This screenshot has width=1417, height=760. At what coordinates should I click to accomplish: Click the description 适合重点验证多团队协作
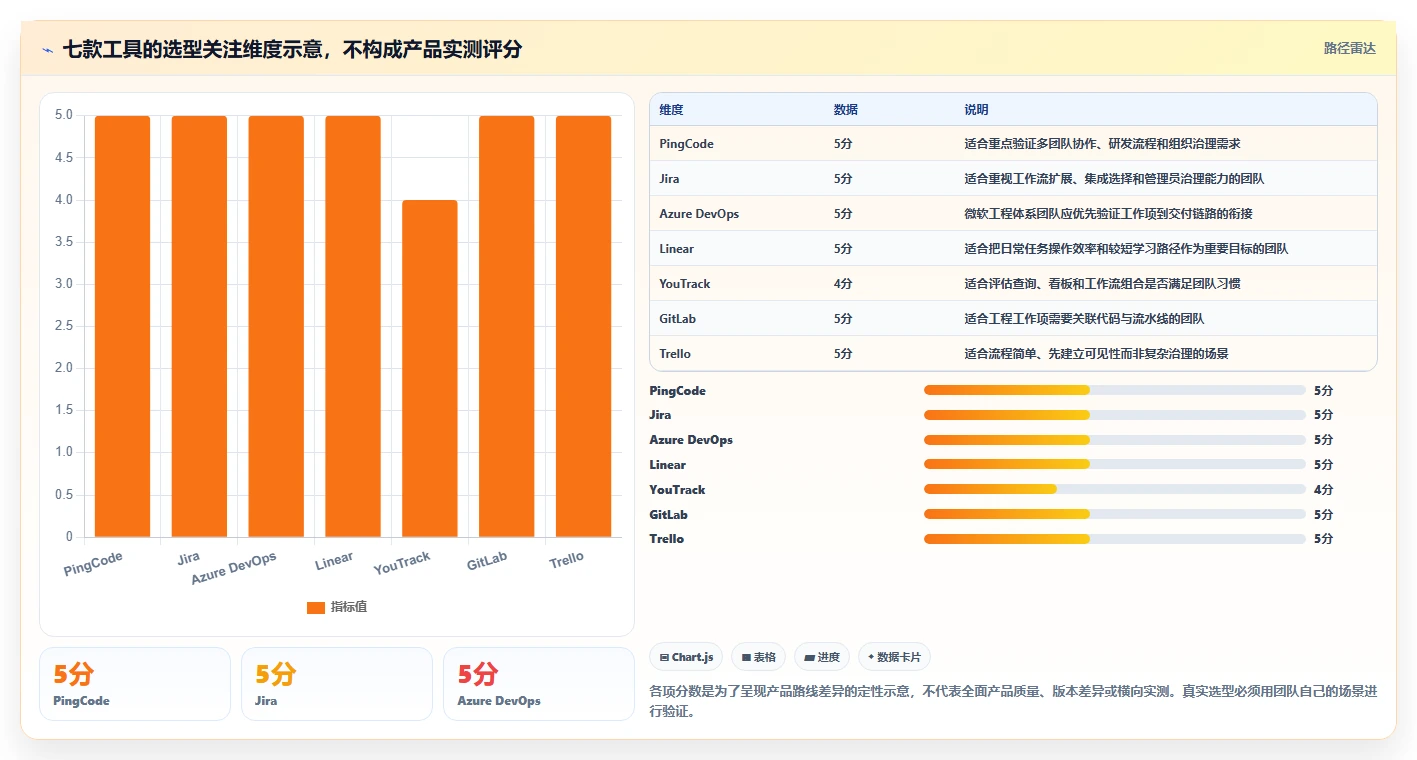[x=1102, y=144]
